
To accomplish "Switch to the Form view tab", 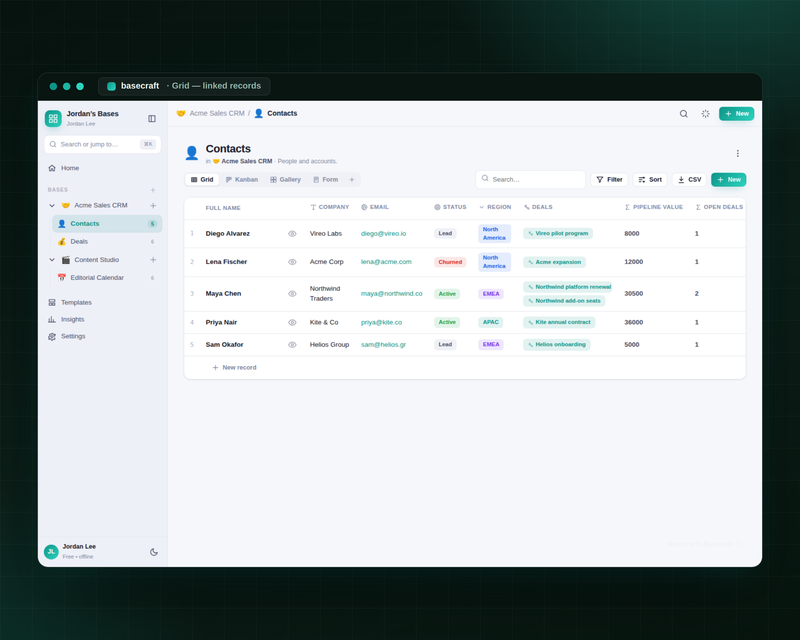I will pyautogui.click(x=326, y=180).
